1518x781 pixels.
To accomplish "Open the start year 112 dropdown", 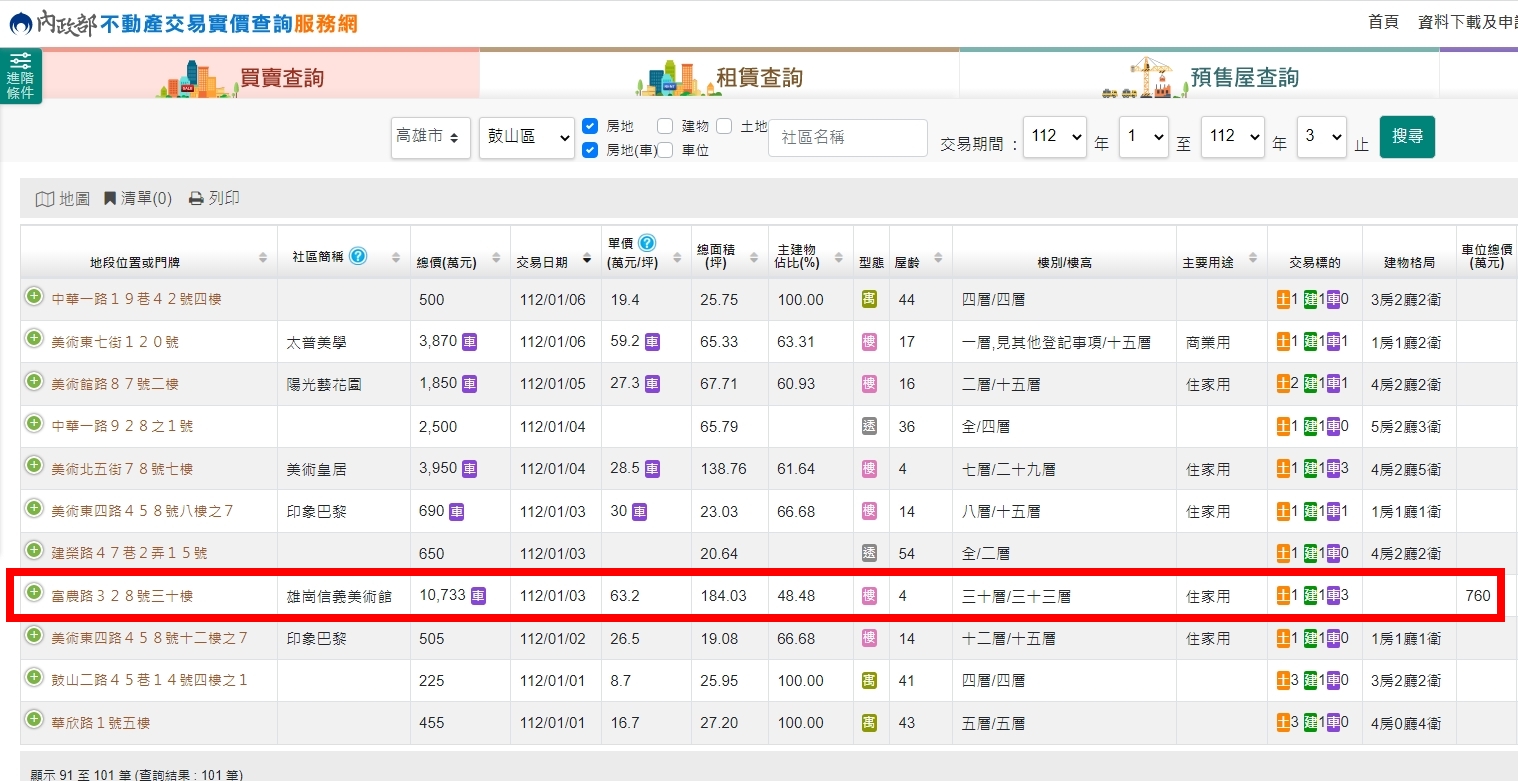I will click(1054, 136).
